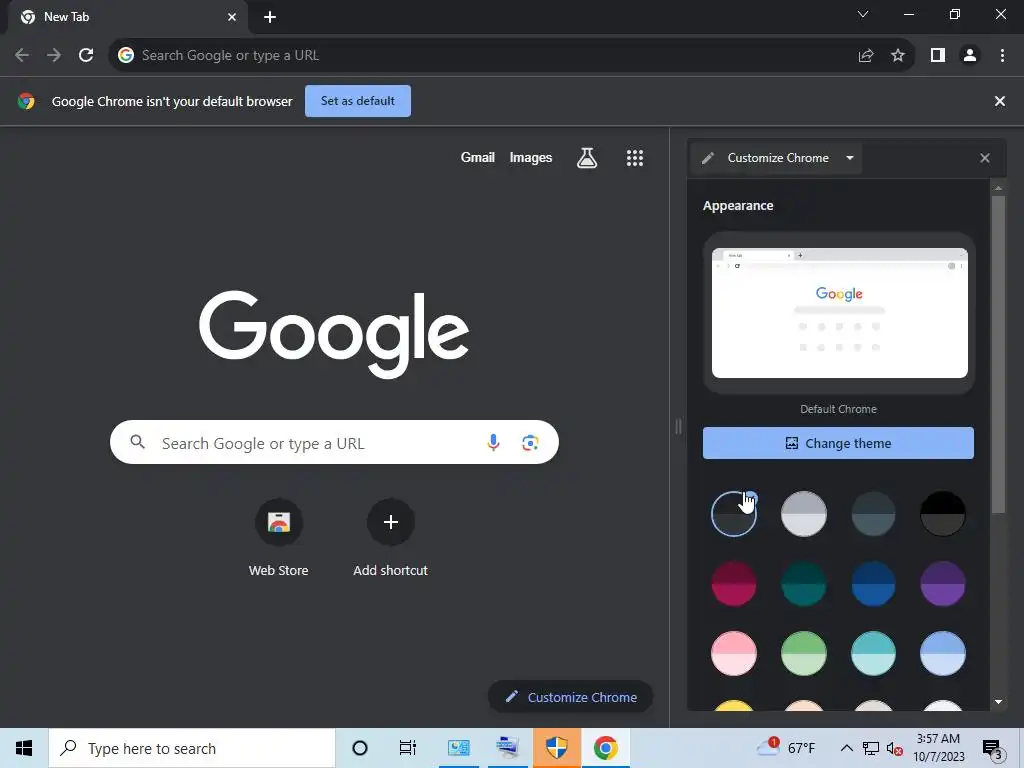The width and height of the screenshot is (1024, 768).
Task: Click the Change theme button
Action: click(838, 443)
